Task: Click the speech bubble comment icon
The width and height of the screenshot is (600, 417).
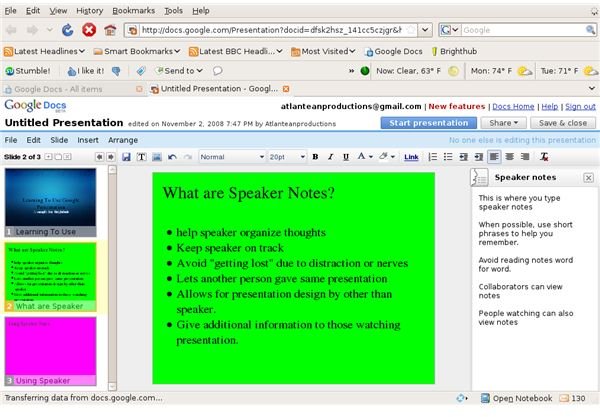Action: click(217, 71)
